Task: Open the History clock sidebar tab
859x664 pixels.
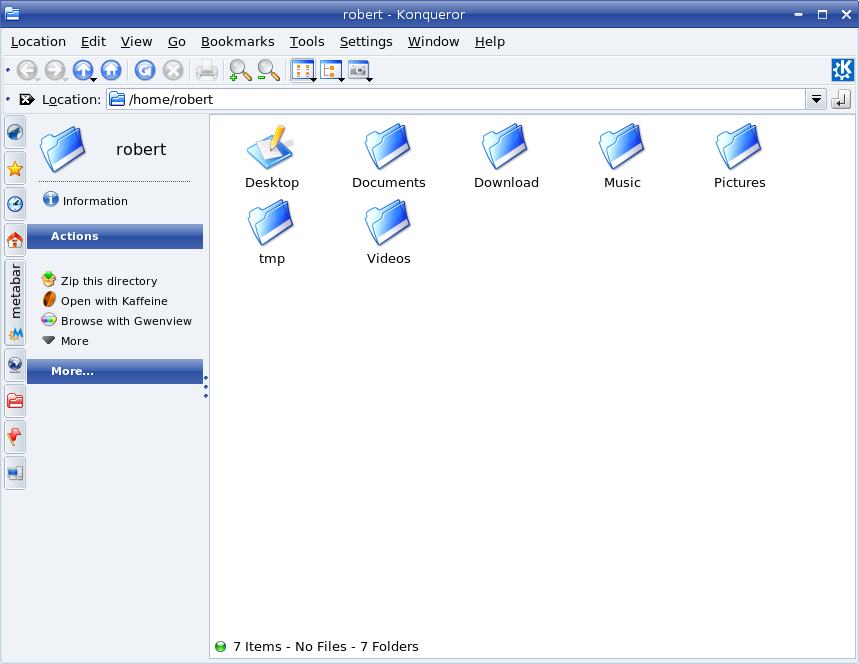Action: [15, 204]
